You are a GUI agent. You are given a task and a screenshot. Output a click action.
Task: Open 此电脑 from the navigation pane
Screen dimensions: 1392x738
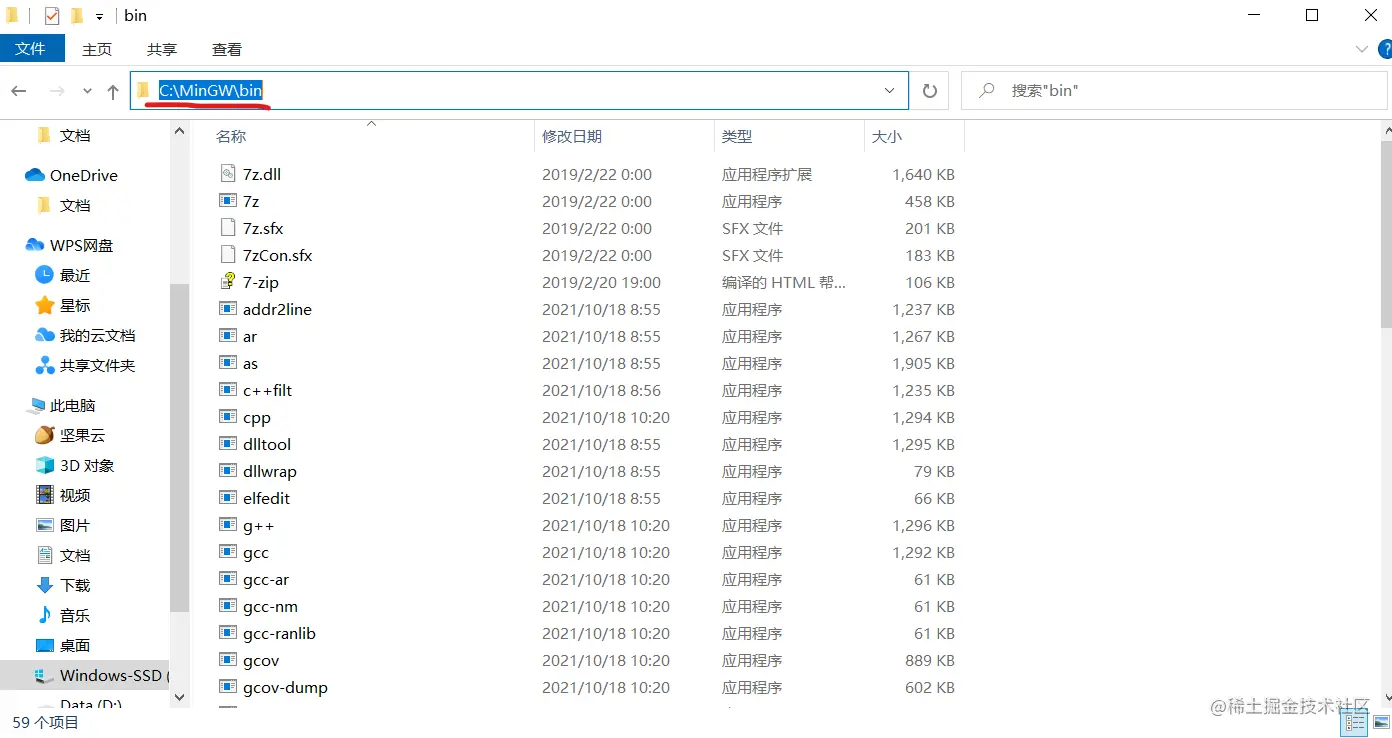[70, 405]
